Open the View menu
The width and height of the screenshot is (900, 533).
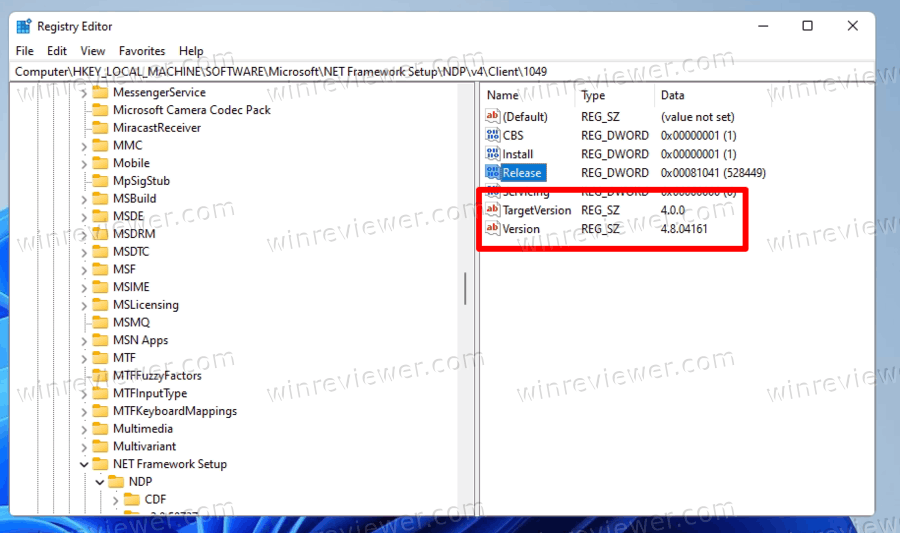92,51
